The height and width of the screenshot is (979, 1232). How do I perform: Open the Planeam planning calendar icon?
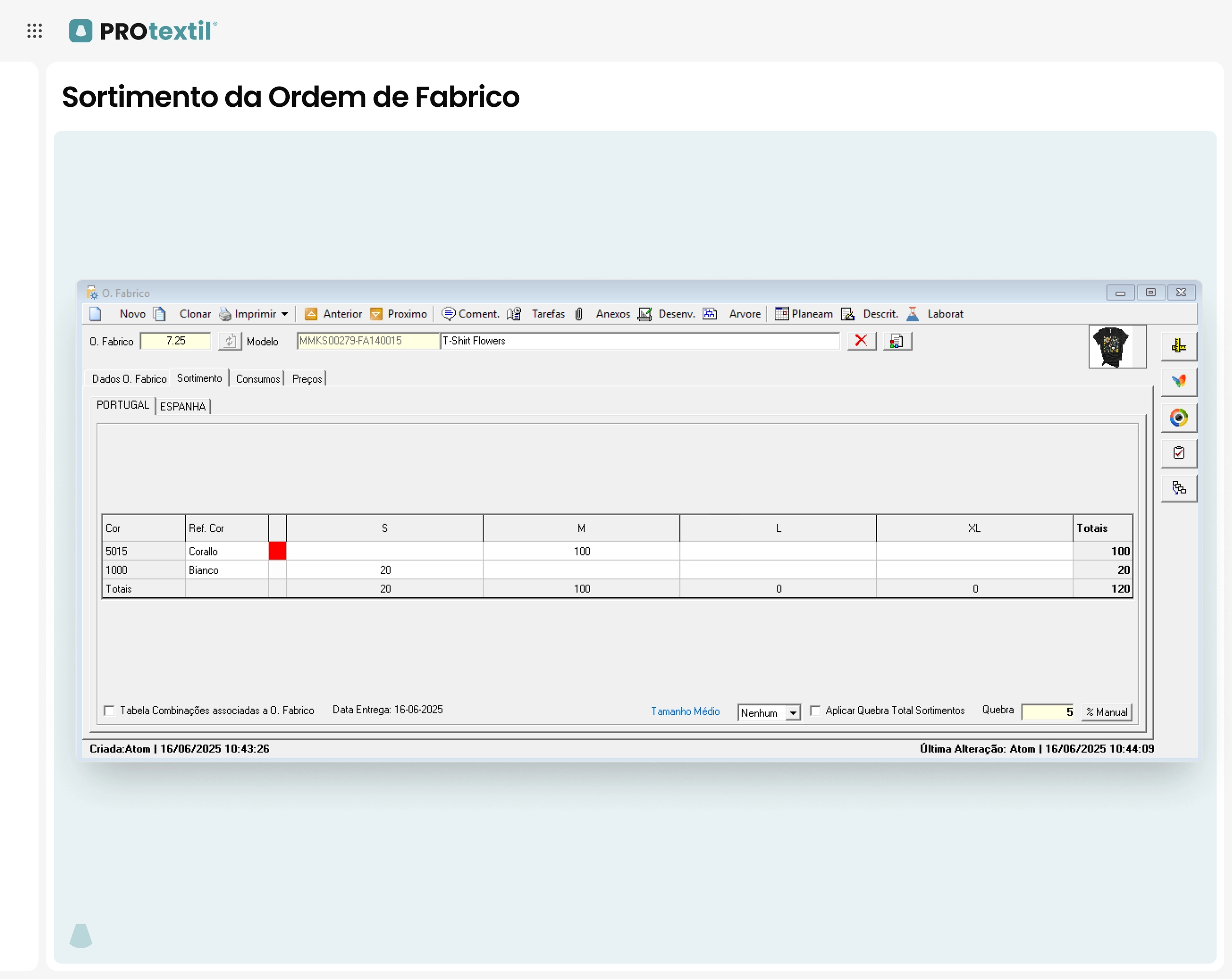[781, 314]
